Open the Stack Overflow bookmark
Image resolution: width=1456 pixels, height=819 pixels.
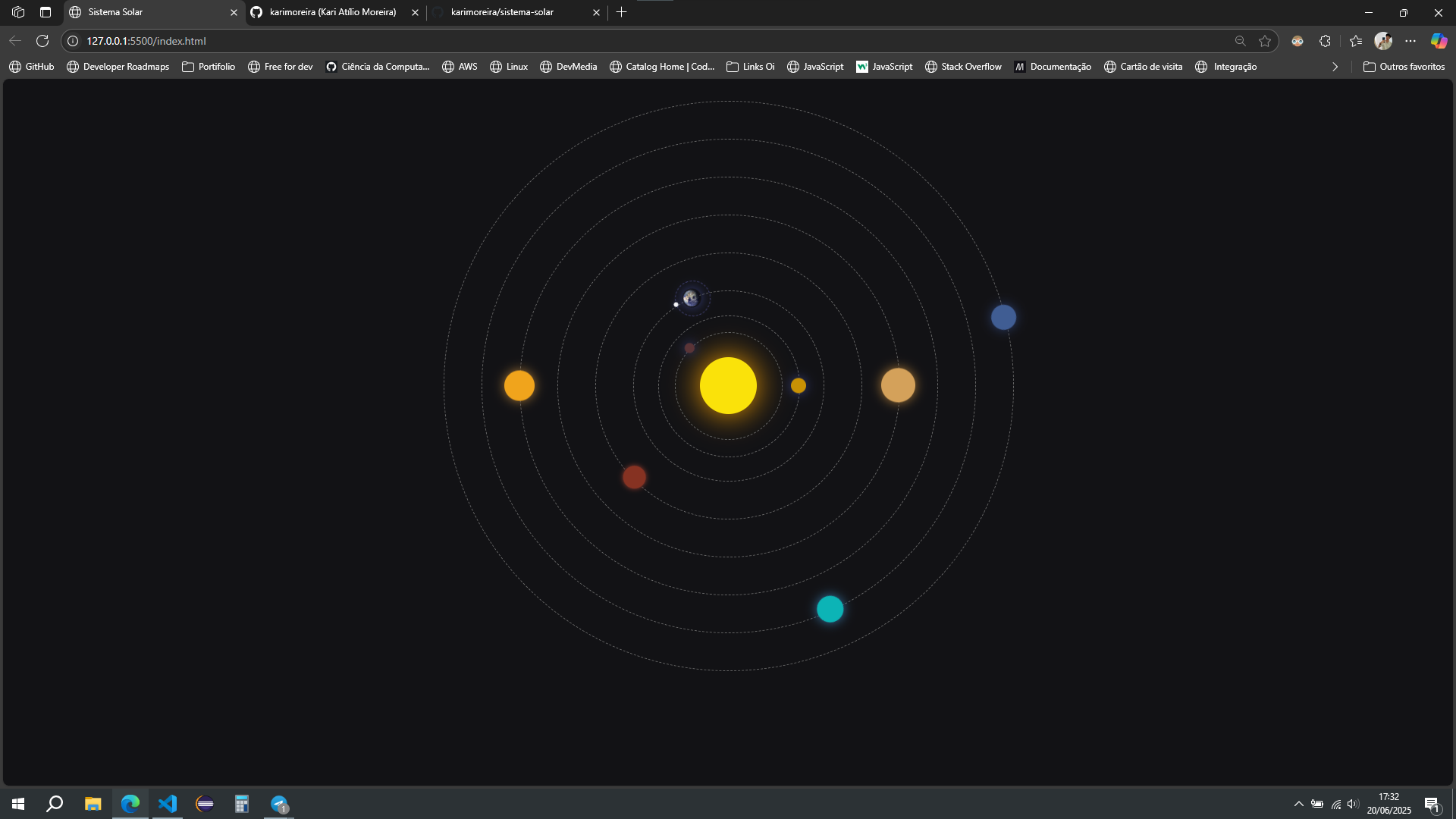pyautogui.click(x=963, y=67)
